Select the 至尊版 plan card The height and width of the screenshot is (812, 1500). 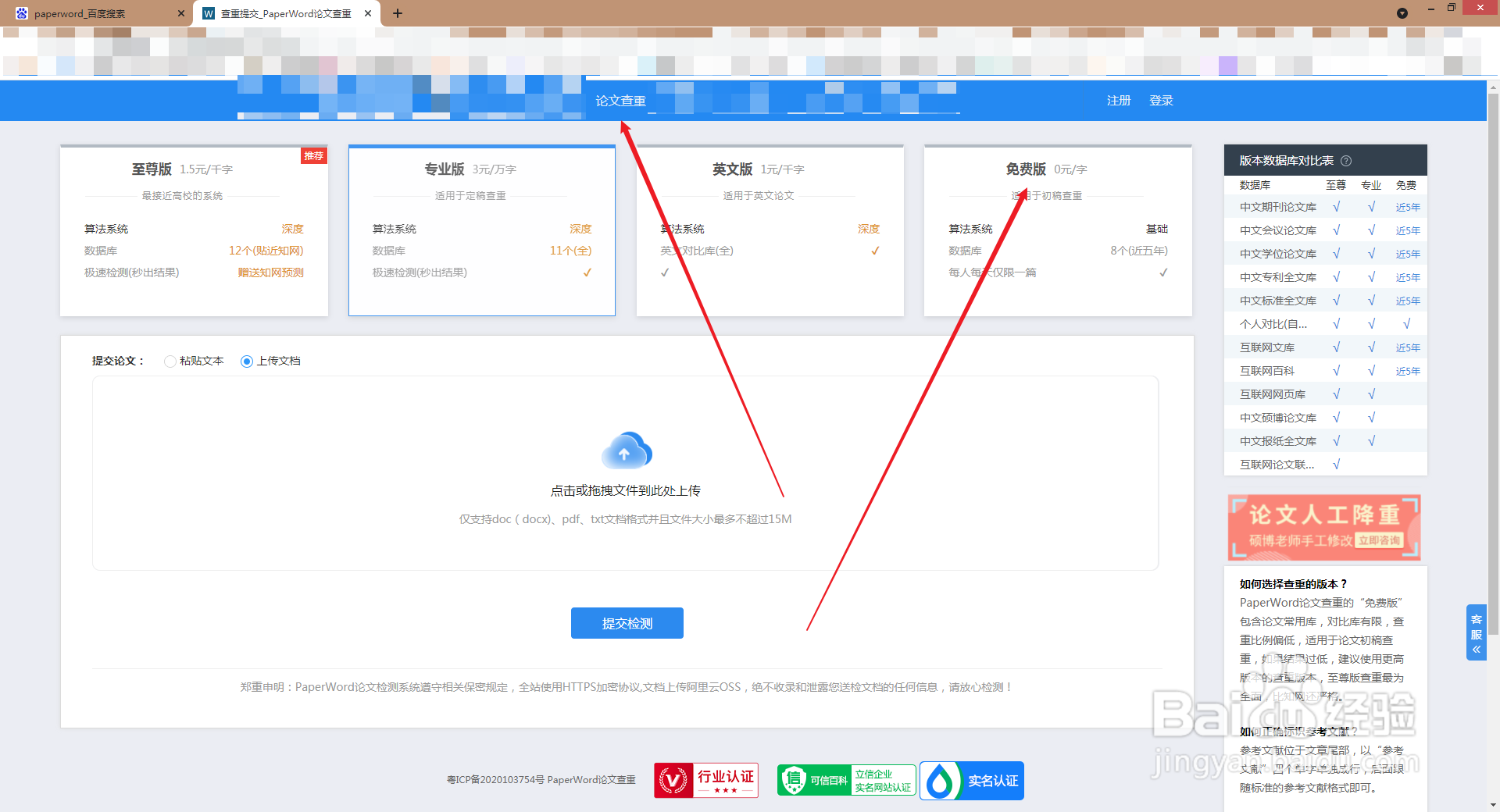(x=194, y=230)
